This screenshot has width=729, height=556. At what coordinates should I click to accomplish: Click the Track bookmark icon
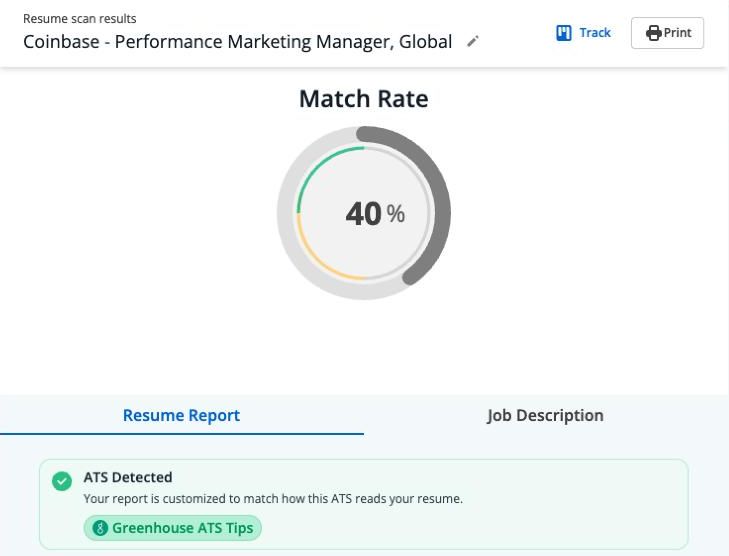point(563,33)
